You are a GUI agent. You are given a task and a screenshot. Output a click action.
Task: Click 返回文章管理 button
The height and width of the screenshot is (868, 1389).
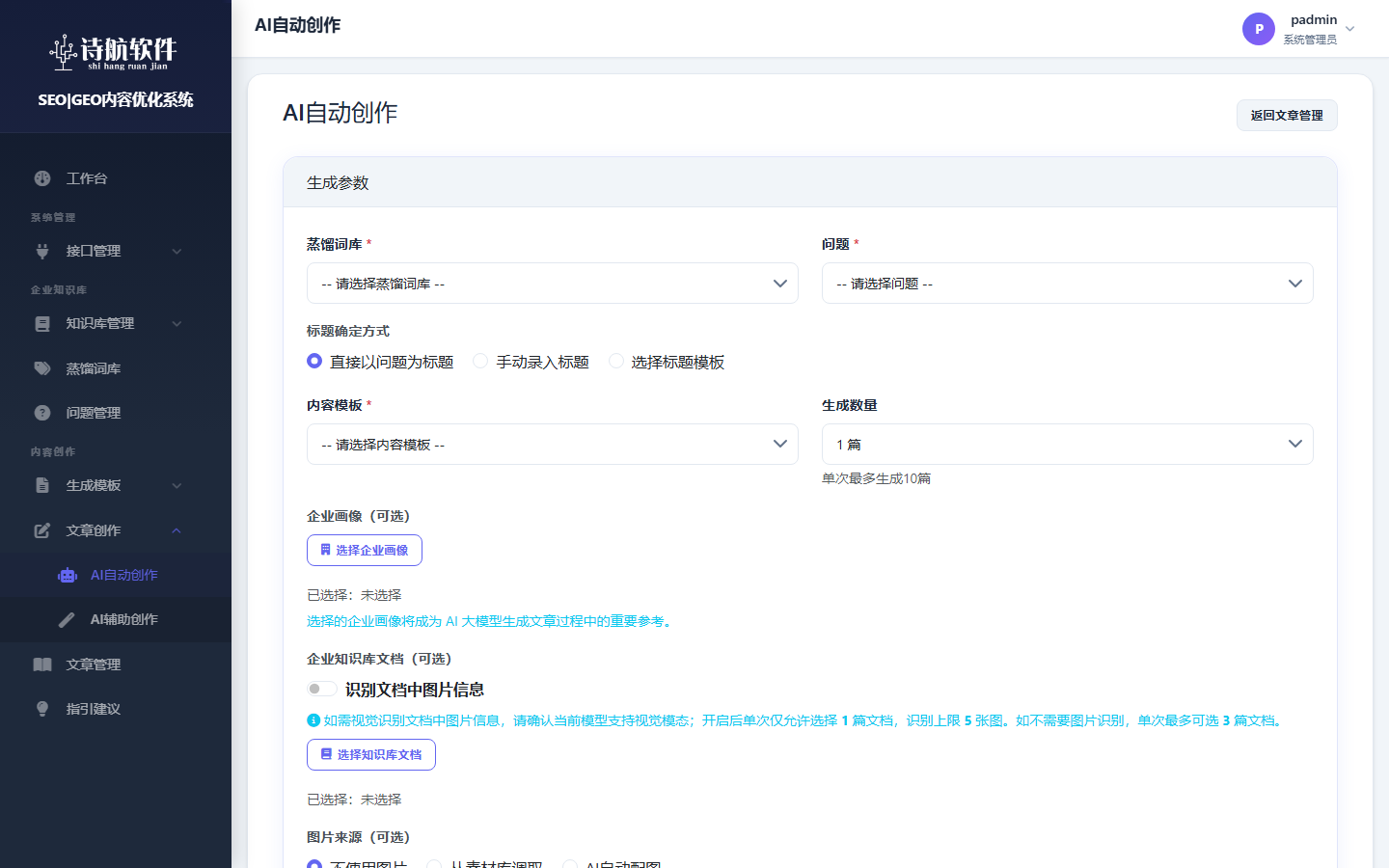pyautogui.click(x=1287, y=115)
